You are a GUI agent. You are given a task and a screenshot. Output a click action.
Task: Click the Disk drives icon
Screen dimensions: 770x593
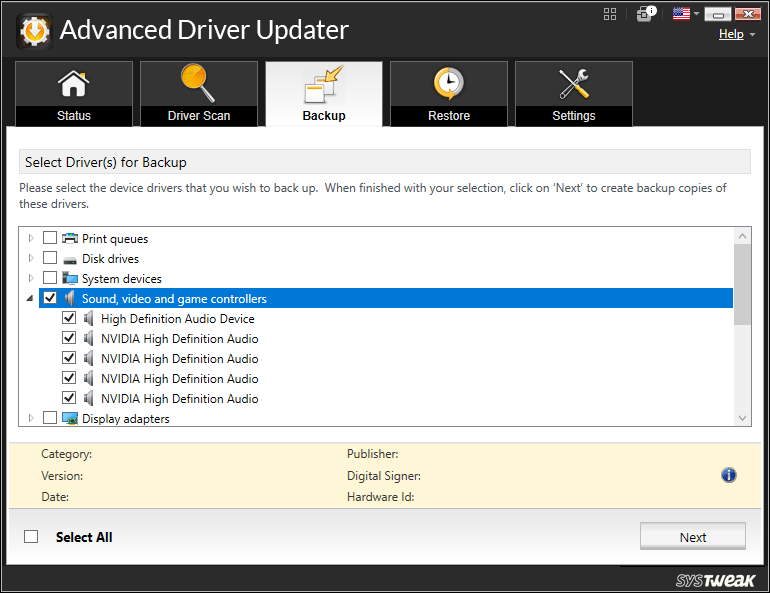[70, 260]
